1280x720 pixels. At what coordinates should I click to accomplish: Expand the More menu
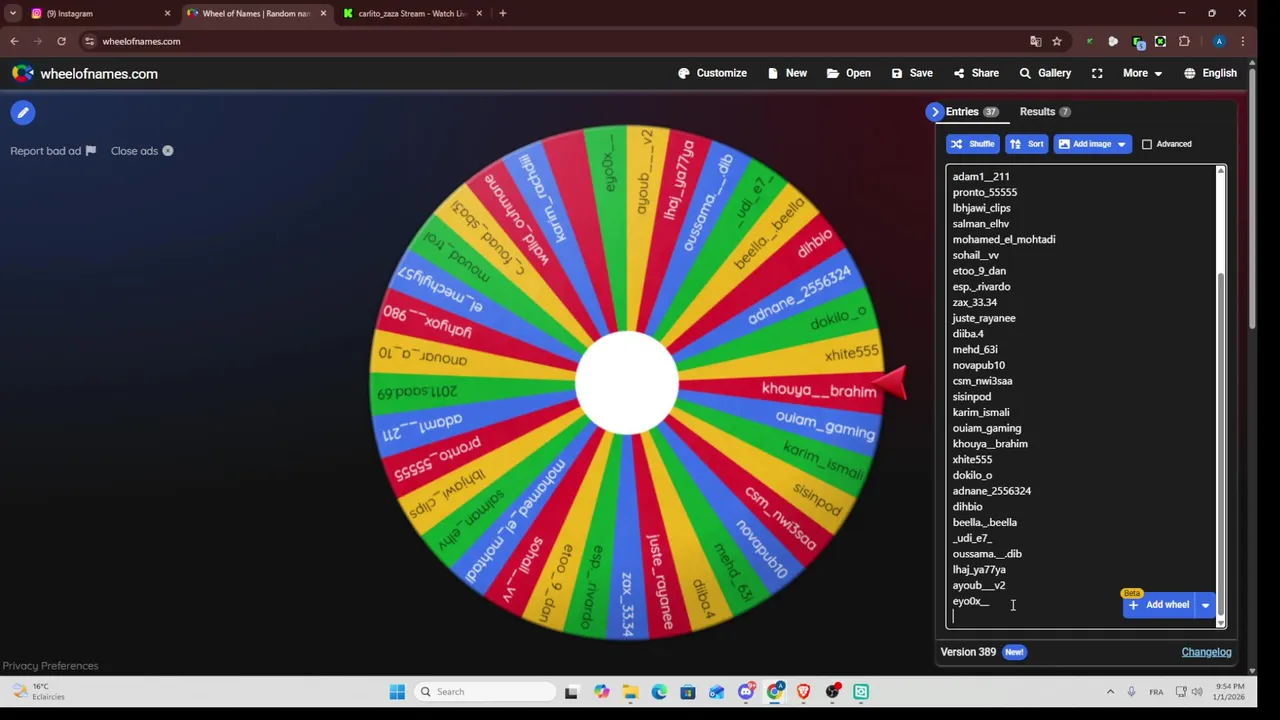click(1142, 73)
